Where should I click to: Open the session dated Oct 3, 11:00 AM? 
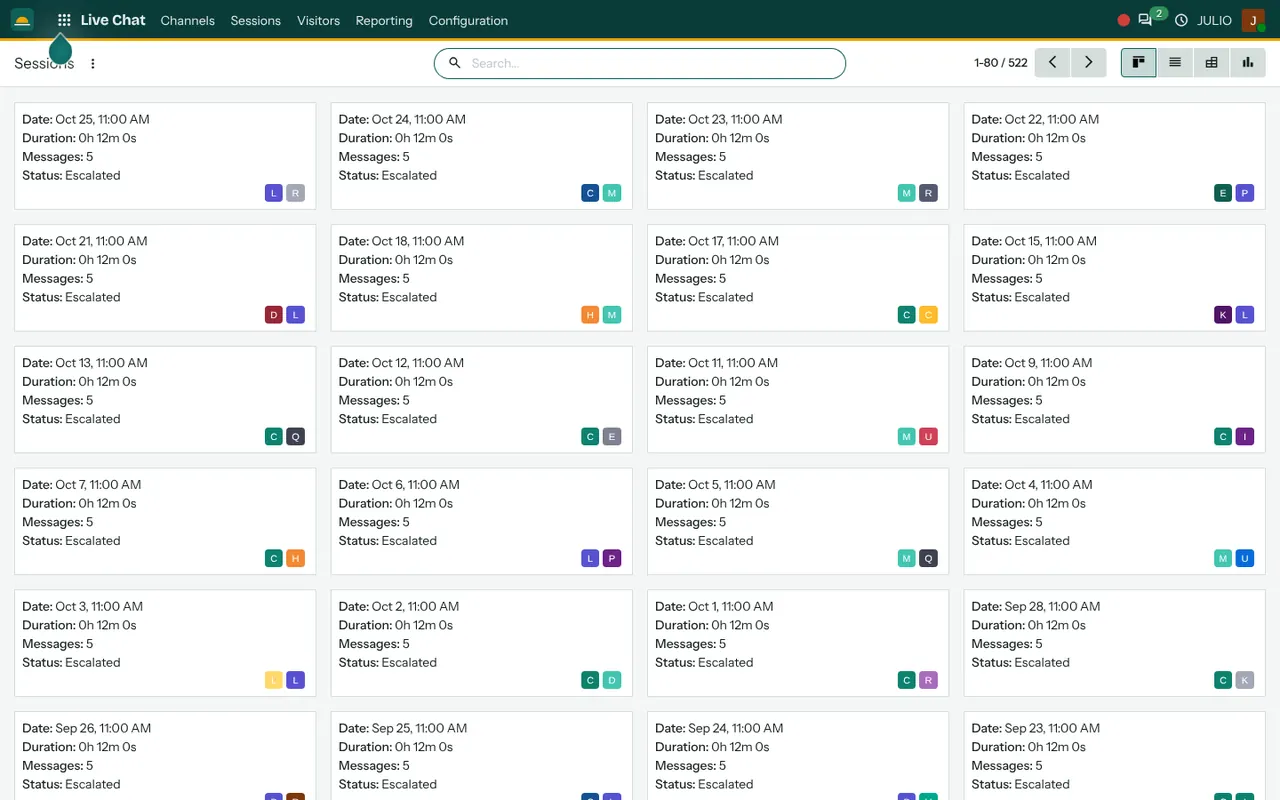point(165,644)
